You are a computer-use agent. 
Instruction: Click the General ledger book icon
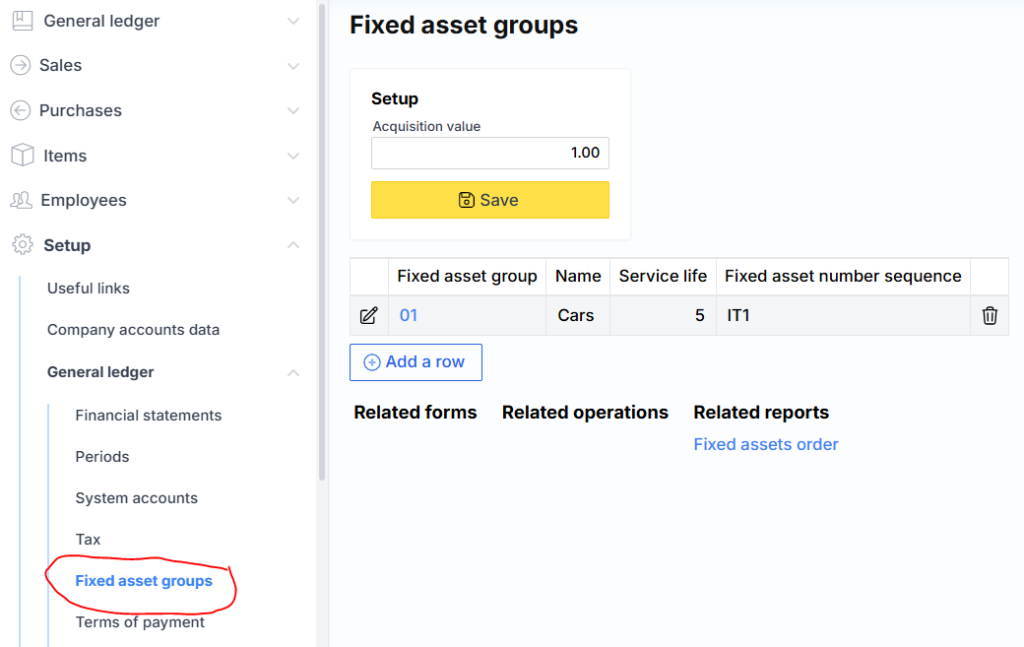point(22,21)
